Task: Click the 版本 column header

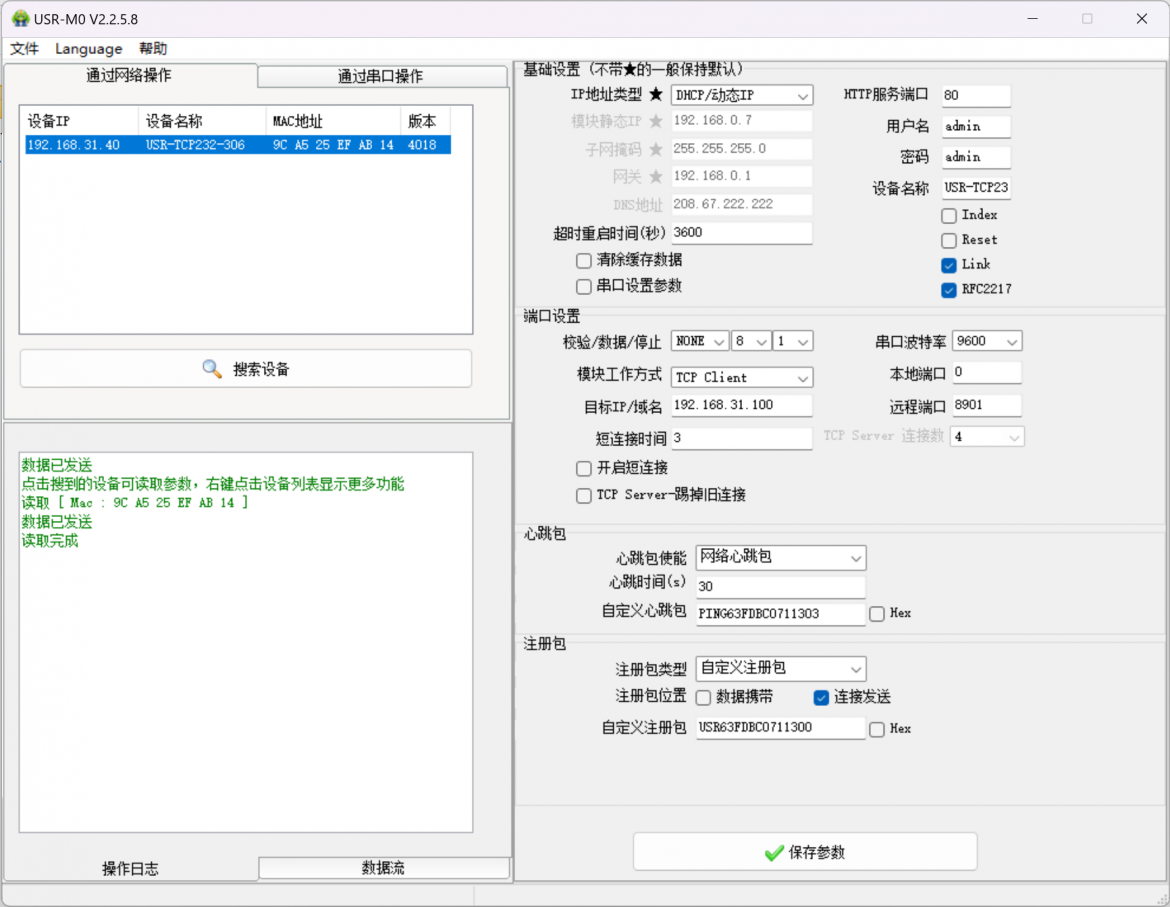Action: point(425,121)
